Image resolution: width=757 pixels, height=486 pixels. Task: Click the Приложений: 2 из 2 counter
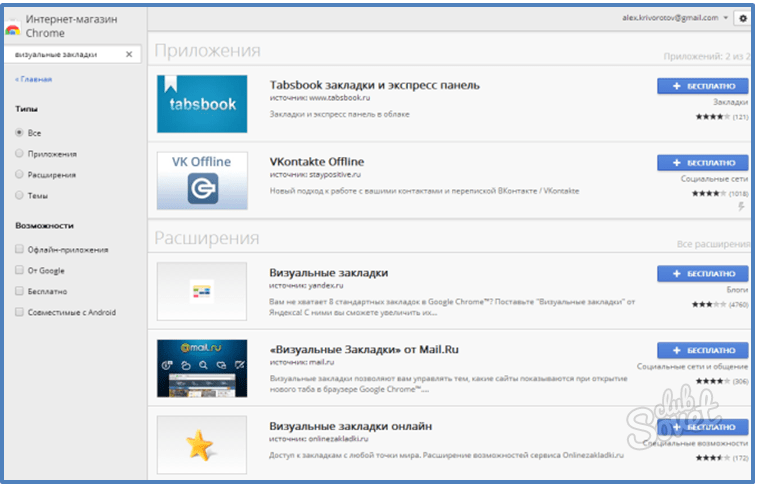706,56
